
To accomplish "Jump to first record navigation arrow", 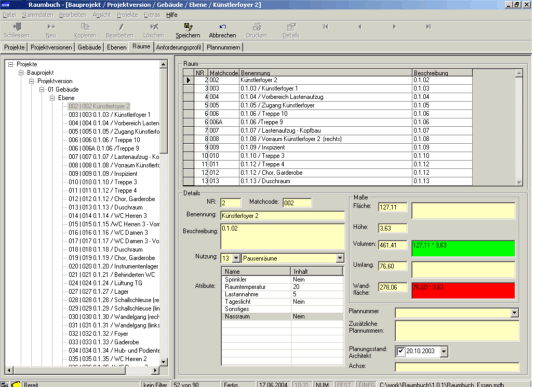I will tap(326, 27).
